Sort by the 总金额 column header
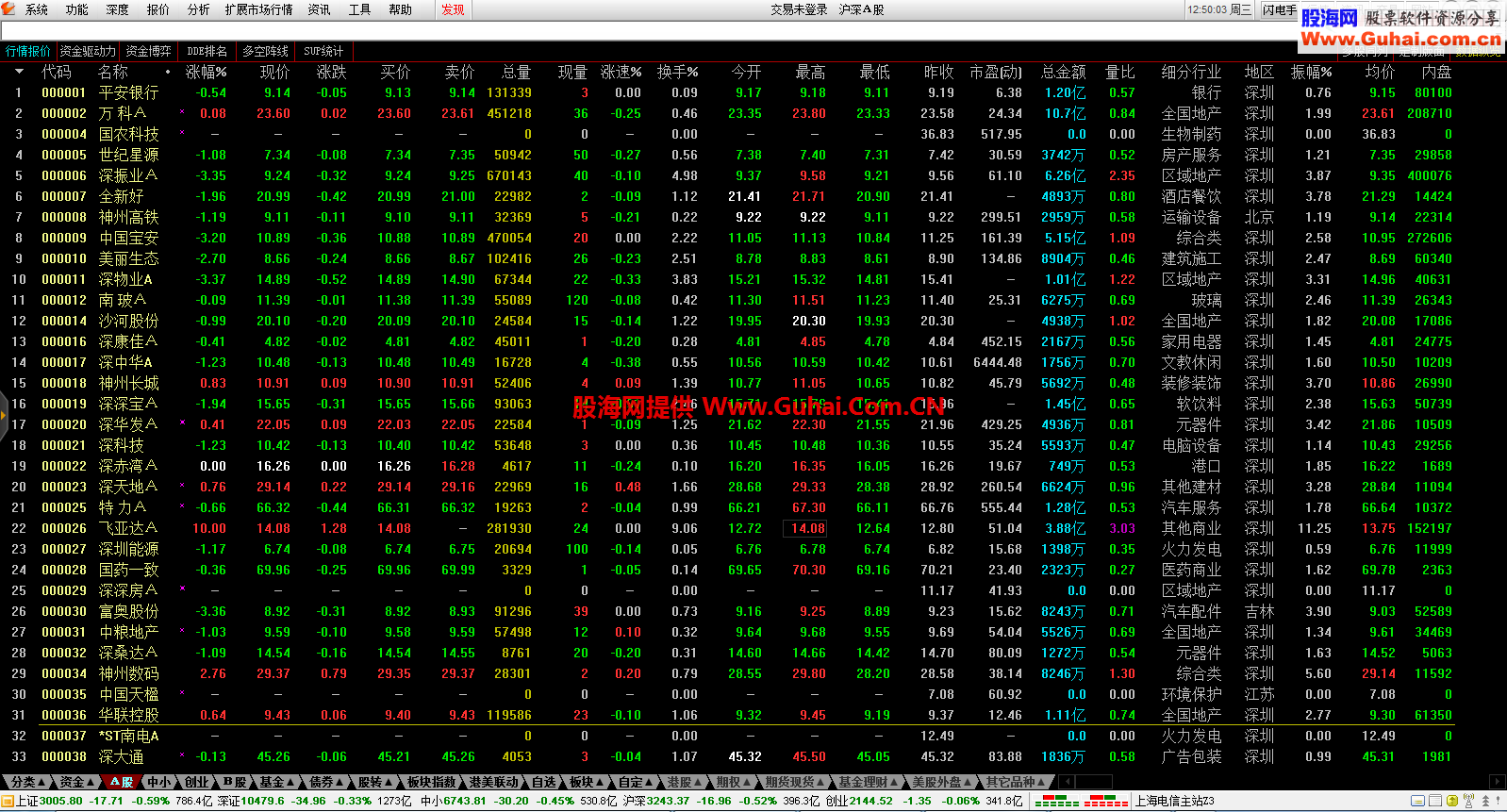Viewport: 1507px width, 812px height. (1064, 72)
